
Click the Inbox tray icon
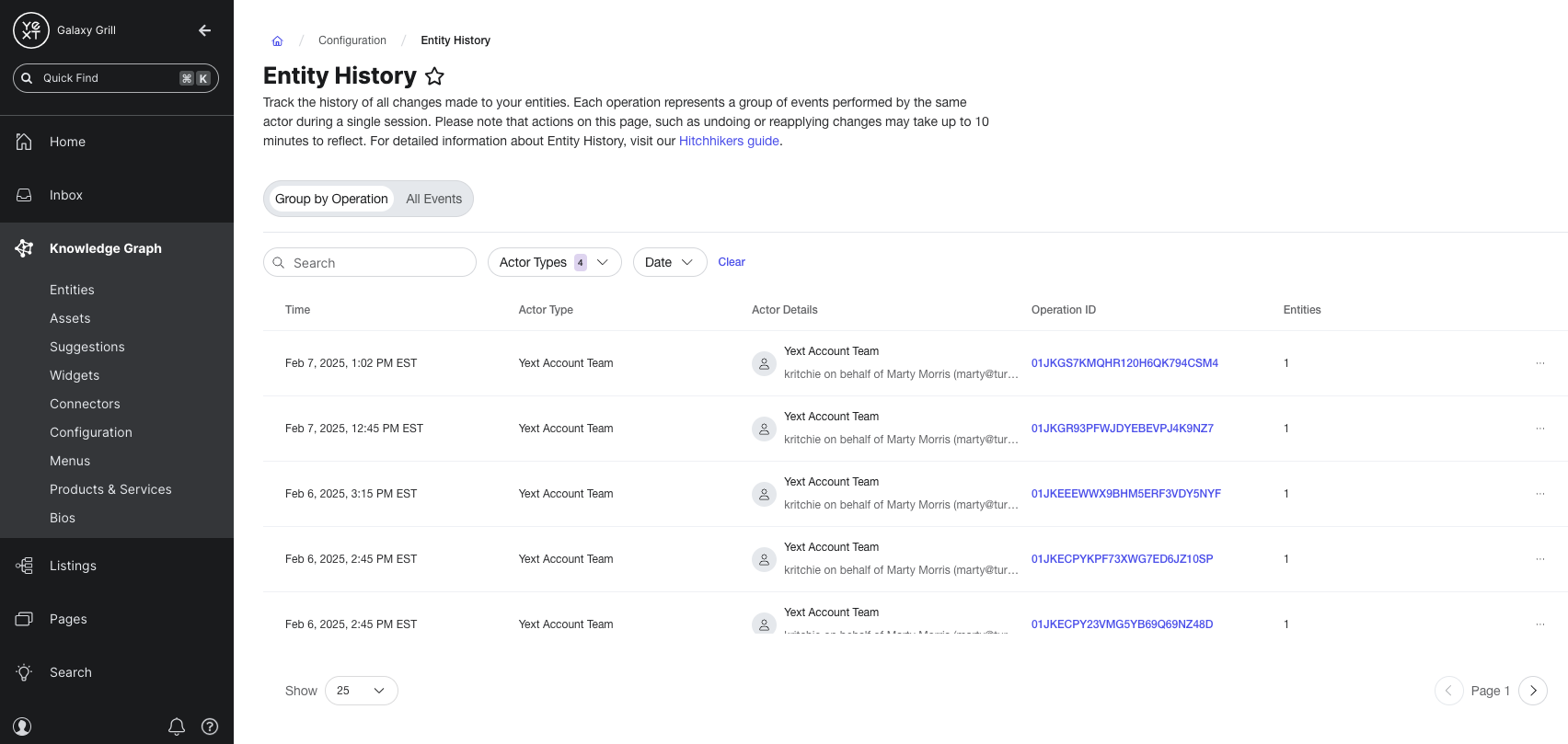click(x=24, y=195)
